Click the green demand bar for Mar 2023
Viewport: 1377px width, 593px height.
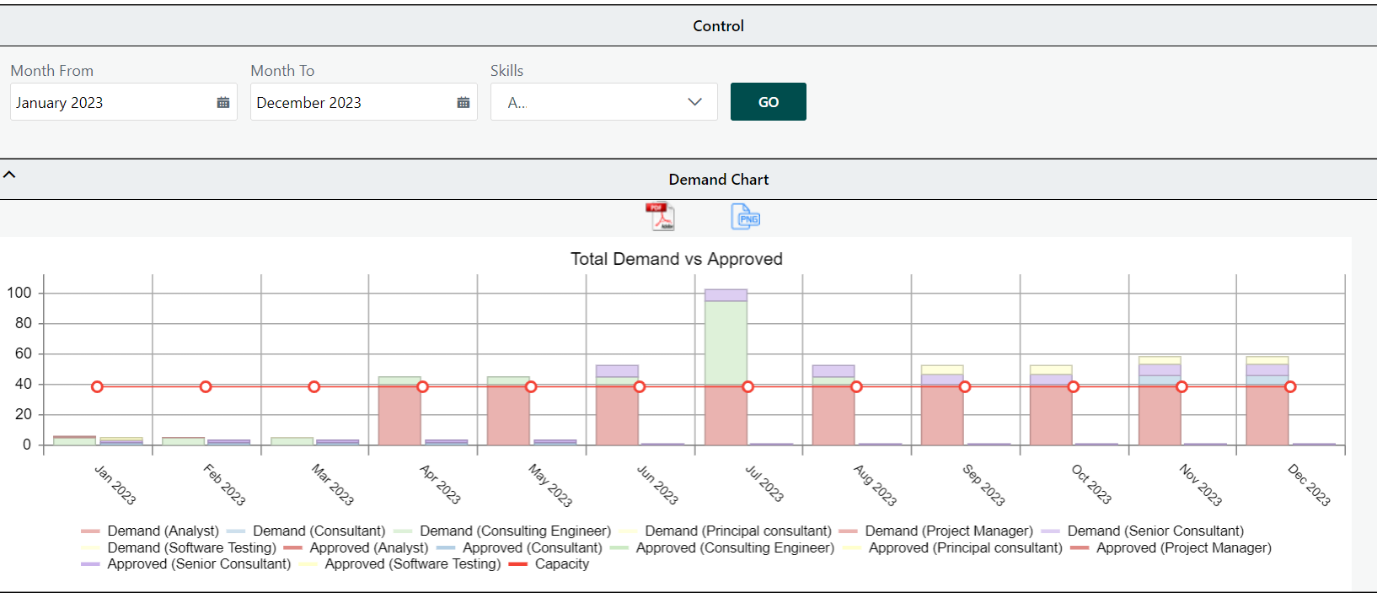(292, 441)
